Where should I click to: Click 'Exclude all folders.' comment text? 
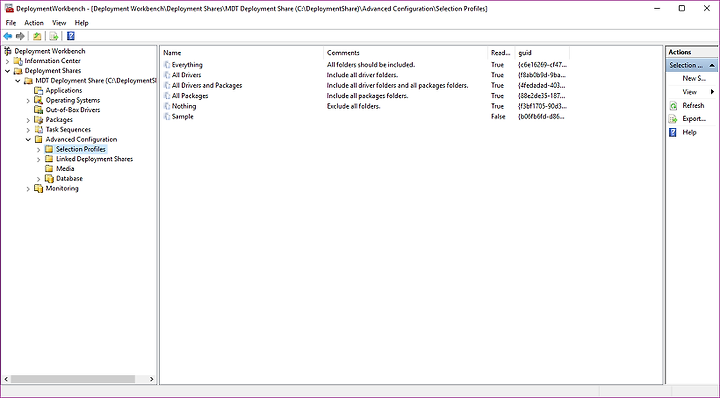tap(354, 106)
